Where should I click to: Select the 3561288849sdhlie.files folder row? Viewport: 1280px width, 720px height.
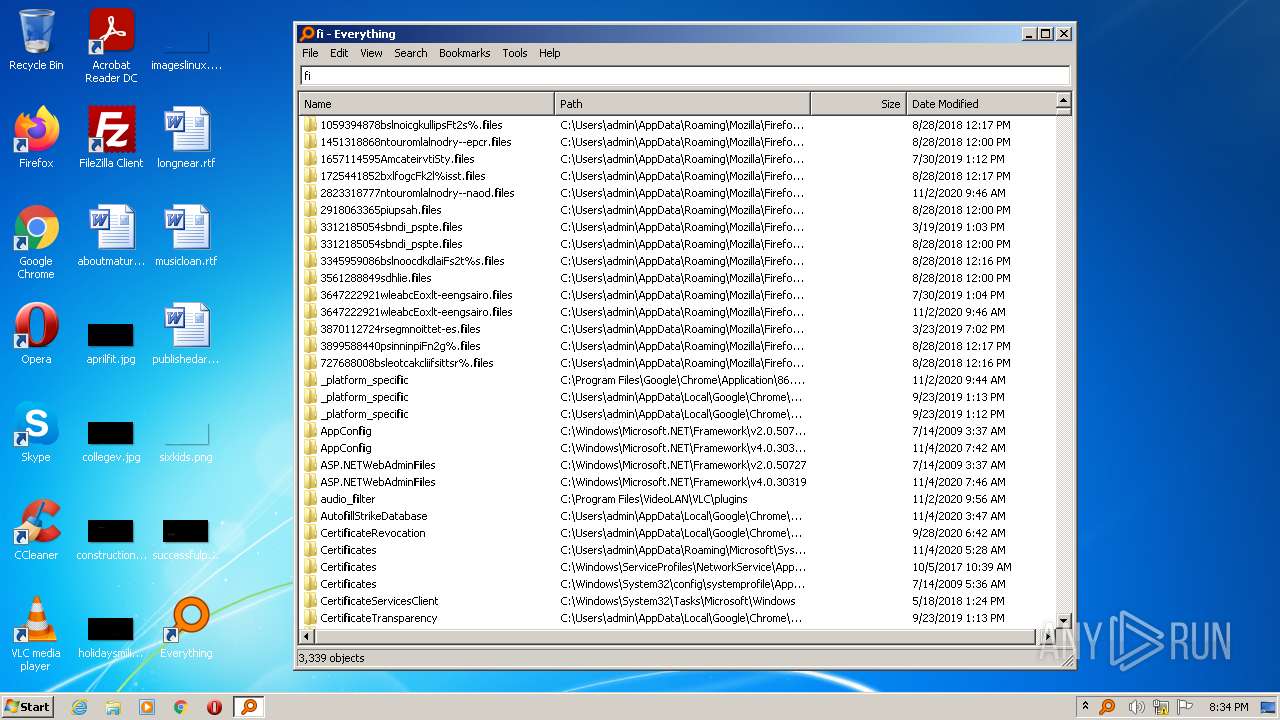pos(677,278)
